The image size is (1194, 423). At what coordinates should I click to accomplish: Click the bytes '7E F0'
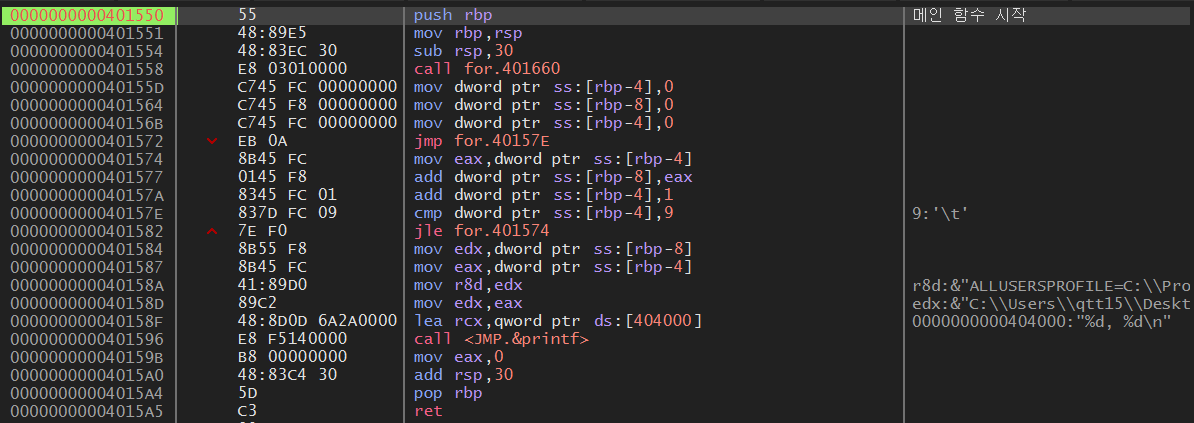[x=263, y=231]
